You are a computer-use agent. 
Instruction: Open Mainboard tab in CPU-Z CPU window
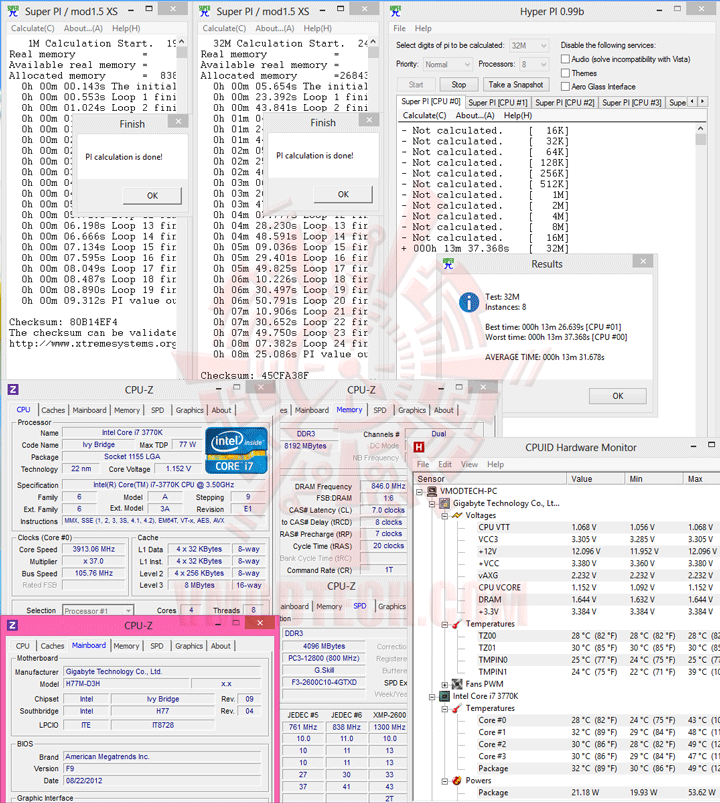tap(90, 410)
